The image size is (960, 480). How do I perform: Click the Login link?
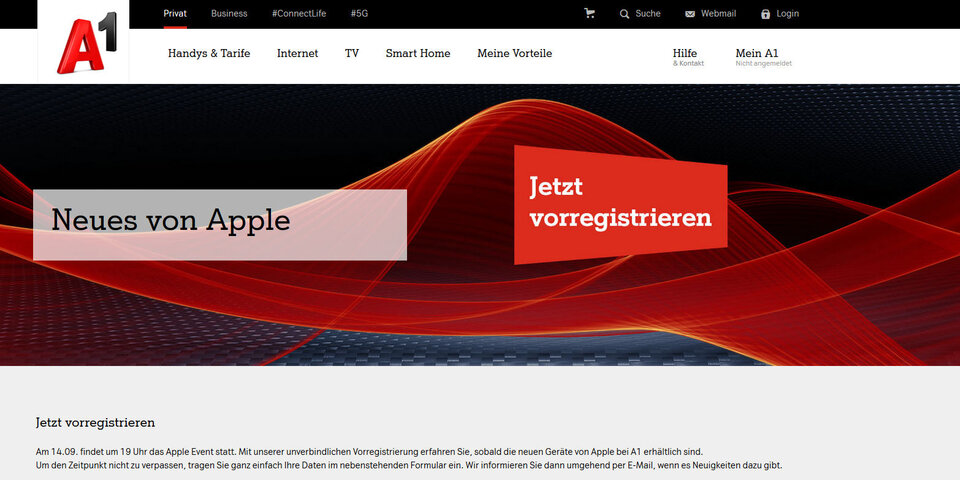pyautogui.click(x=787, y=13)
